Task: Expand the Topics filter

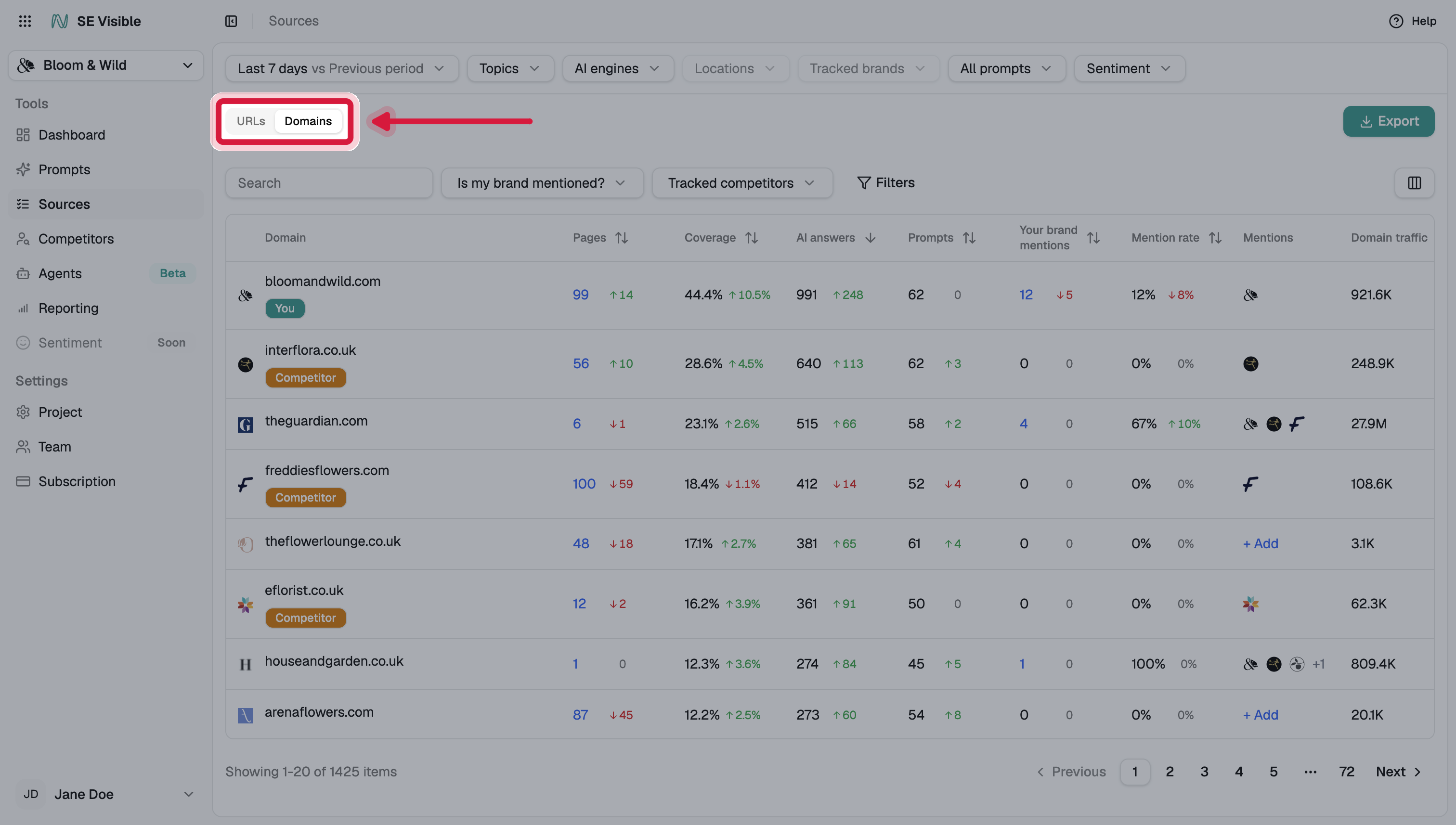Action: coord(510,68)
